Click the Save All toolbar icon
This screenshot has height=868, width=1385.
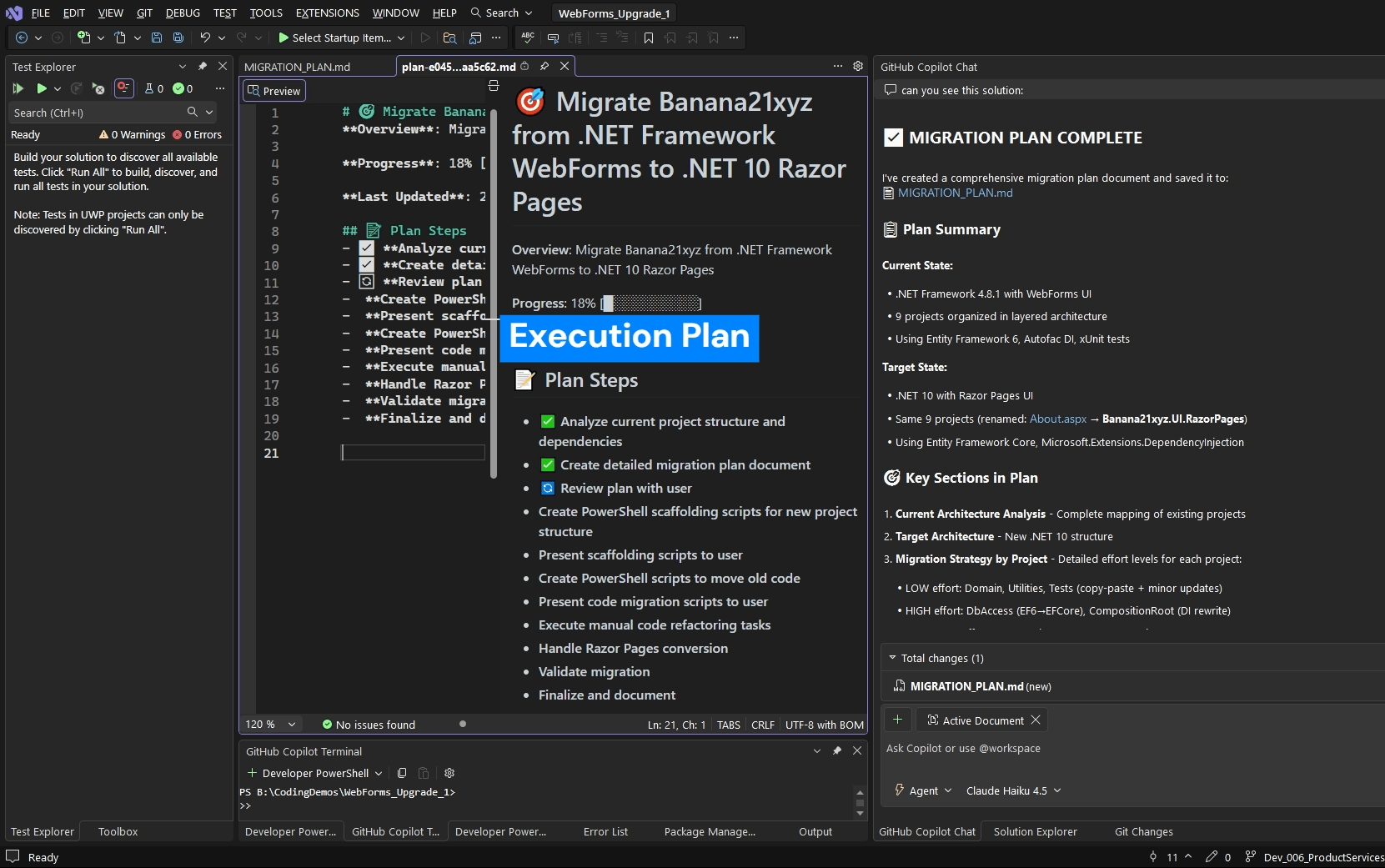tap(178, 38)
